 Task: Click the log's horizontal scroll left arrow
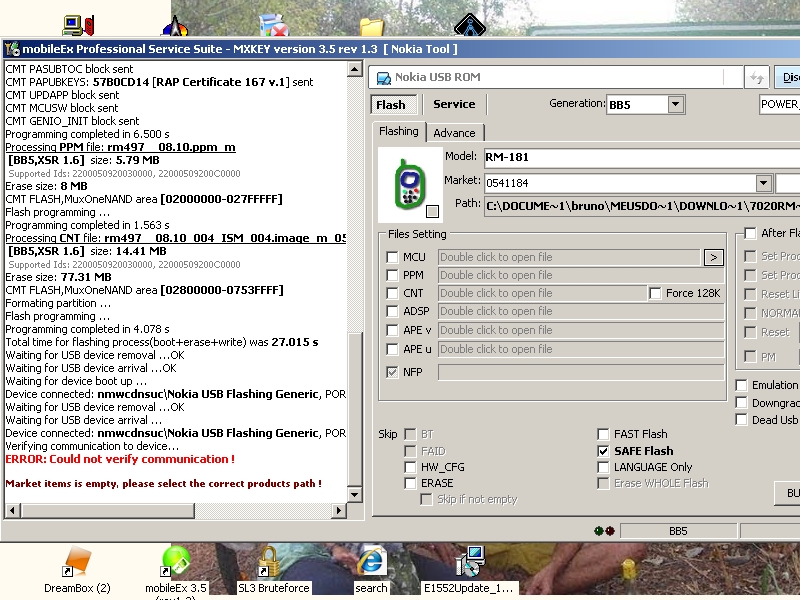point(12,510)
